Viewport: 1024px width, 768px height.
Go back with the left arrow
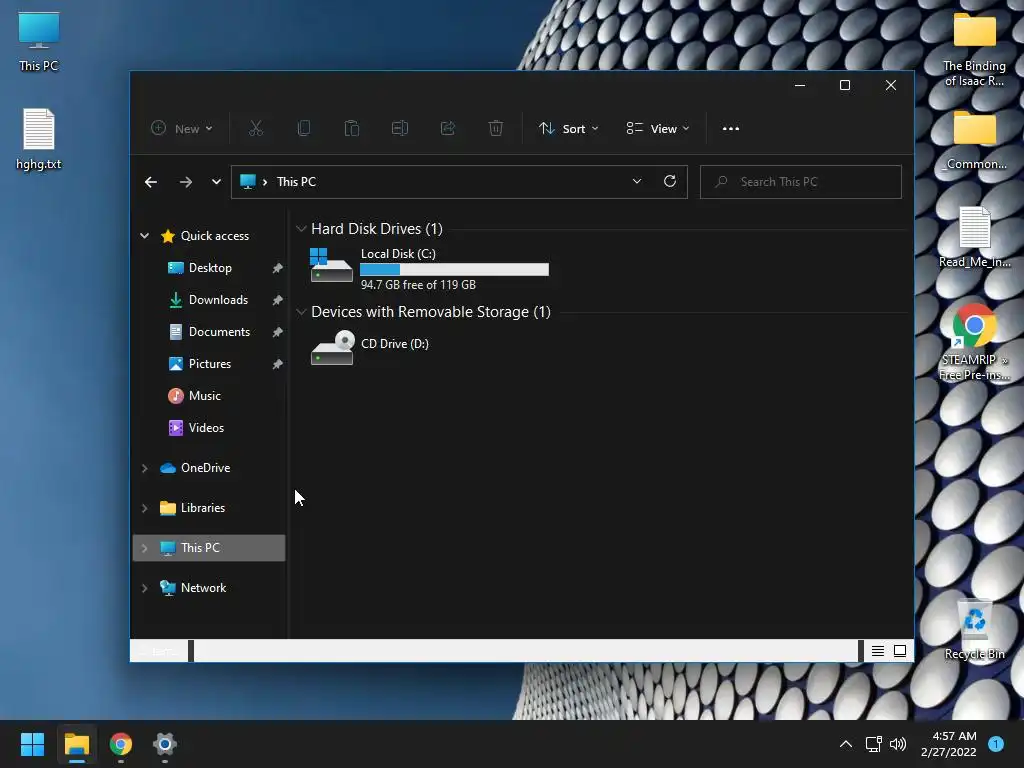tap(151, 182)
